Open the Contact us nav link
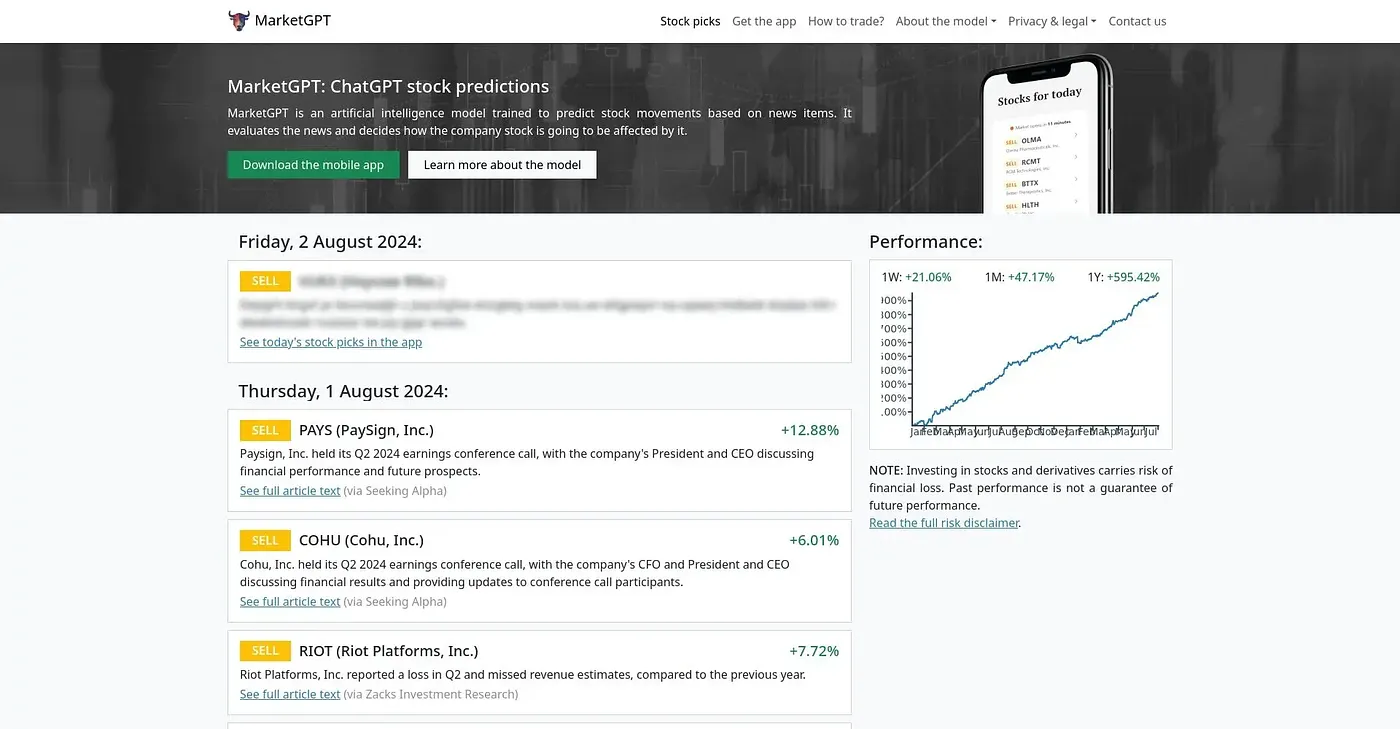This screenshot has height=729, width=1400. click(x=1137, y=21)
